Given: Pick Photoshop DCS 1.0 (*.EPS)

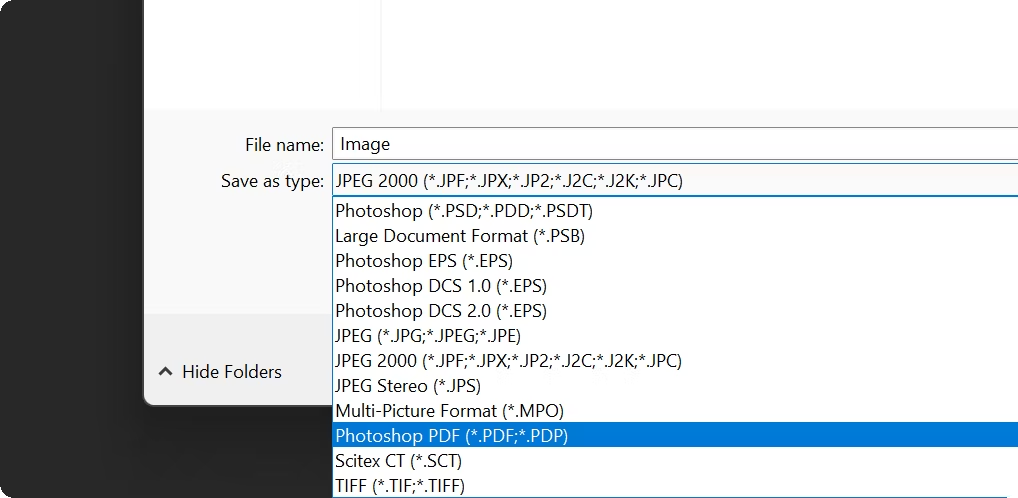Looking at the screenshot, I should click(675, 286).
